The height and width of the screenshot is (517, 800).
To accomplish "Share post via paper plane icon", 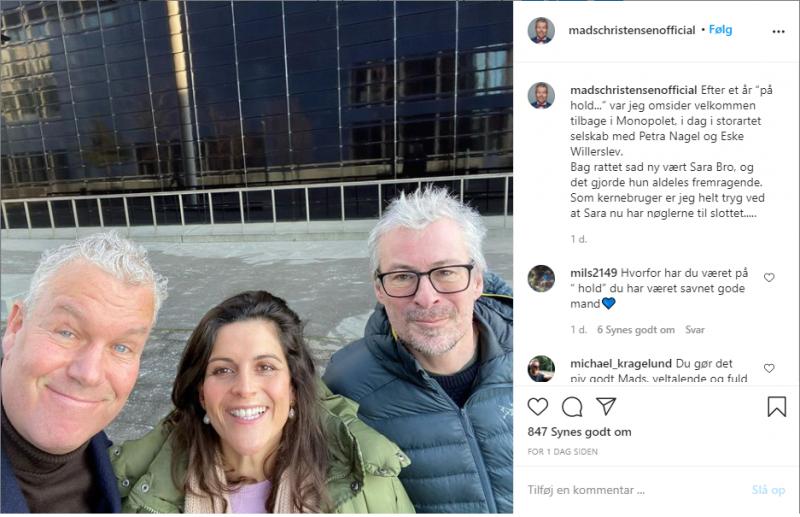I will [x=606, y=406].
